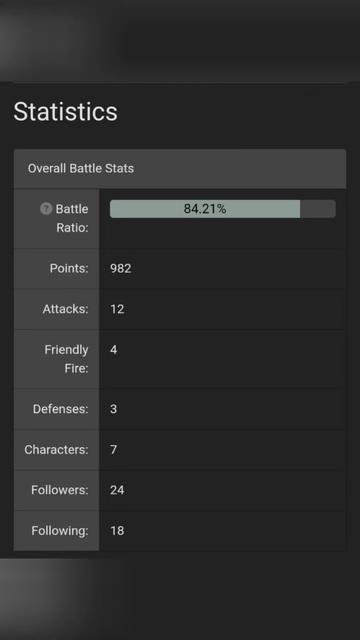Select the Points value 982

pyautogui.click(x=120, y=269)
